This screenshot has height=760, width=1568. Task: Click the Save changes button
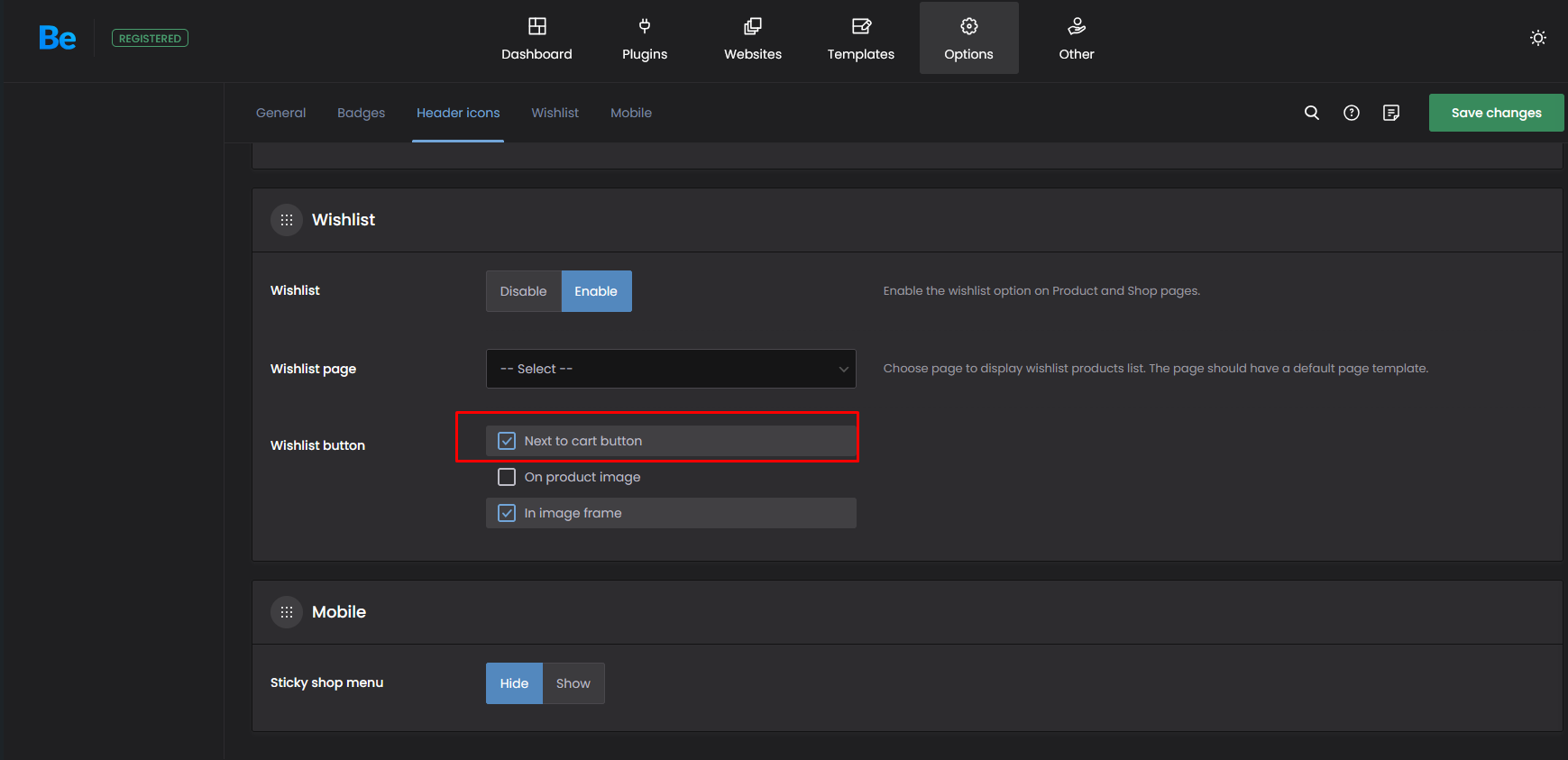[1497, 113]
